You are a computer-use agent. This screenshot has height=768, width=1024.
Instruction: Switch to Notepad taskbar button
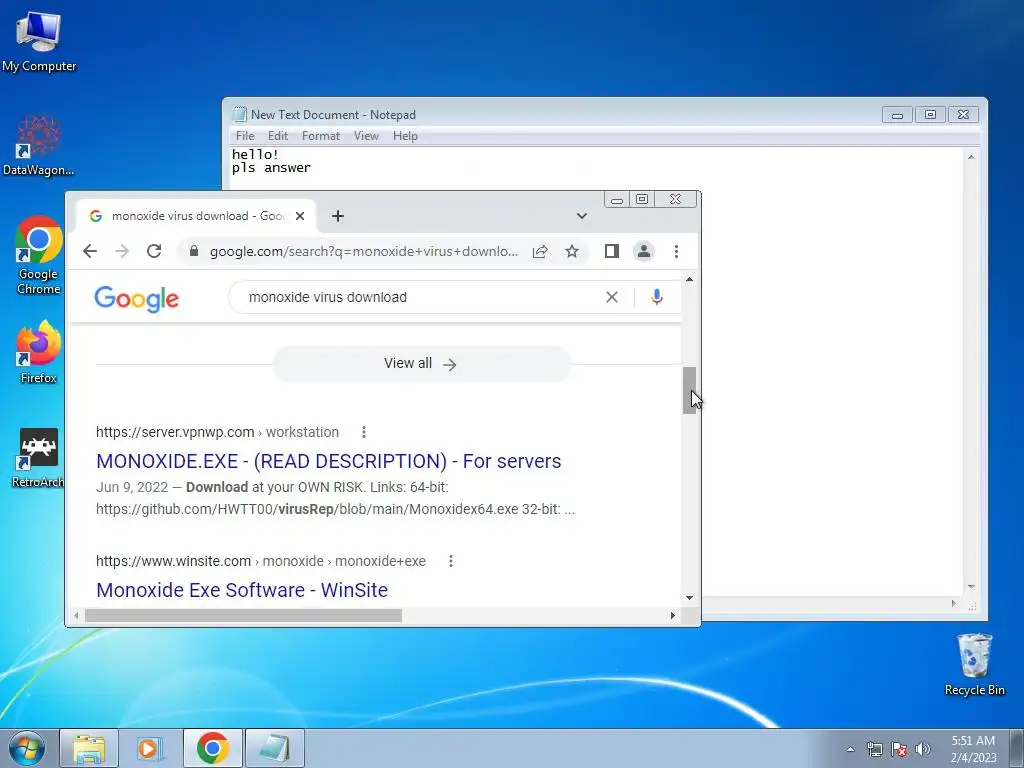(274, 748)
